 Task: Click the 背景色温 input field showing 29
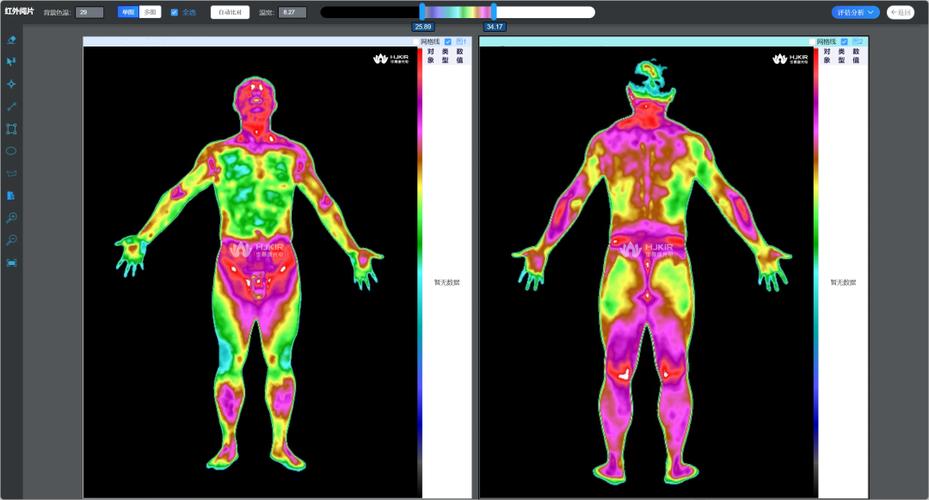click(89, 12)
